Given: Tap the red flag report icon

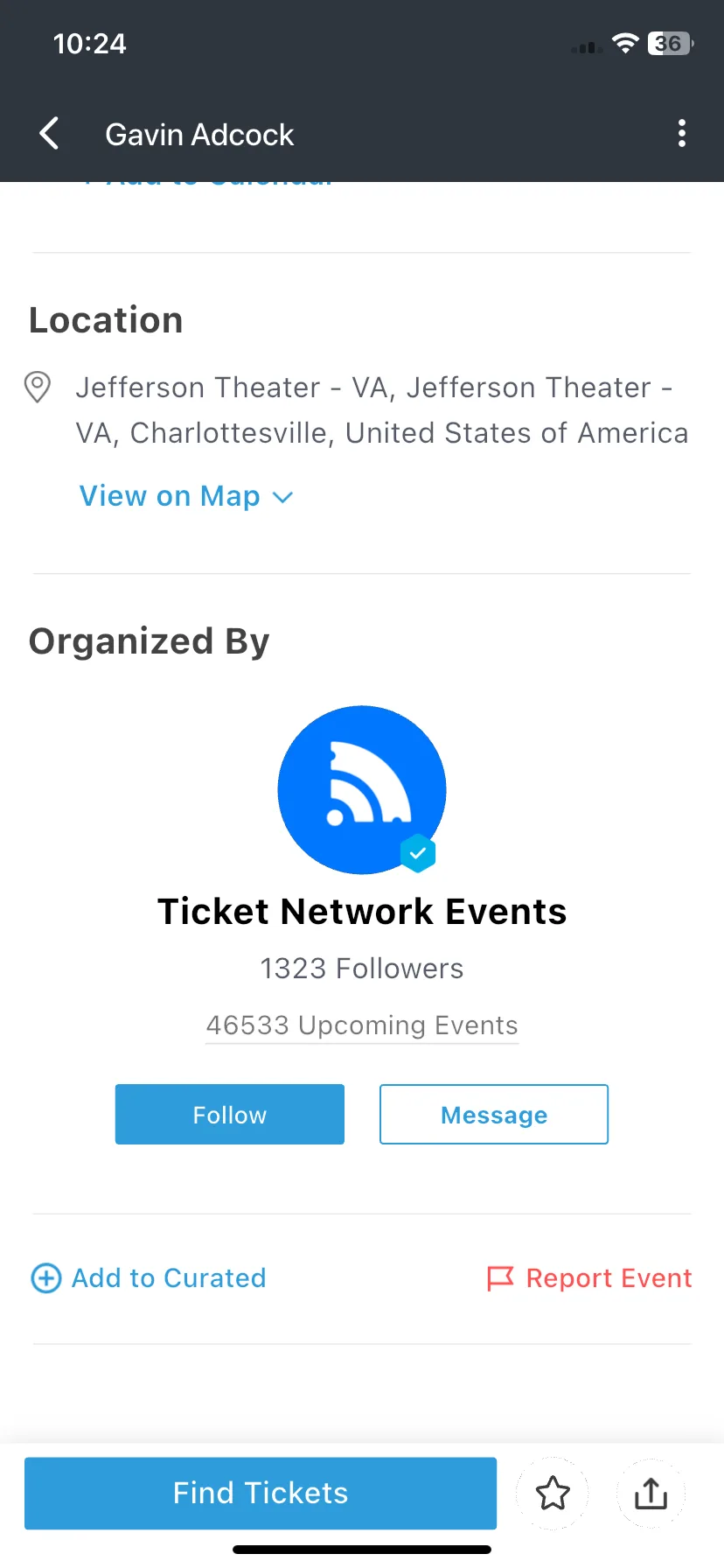Looking at the screenshot, I should coord(500,1278).
